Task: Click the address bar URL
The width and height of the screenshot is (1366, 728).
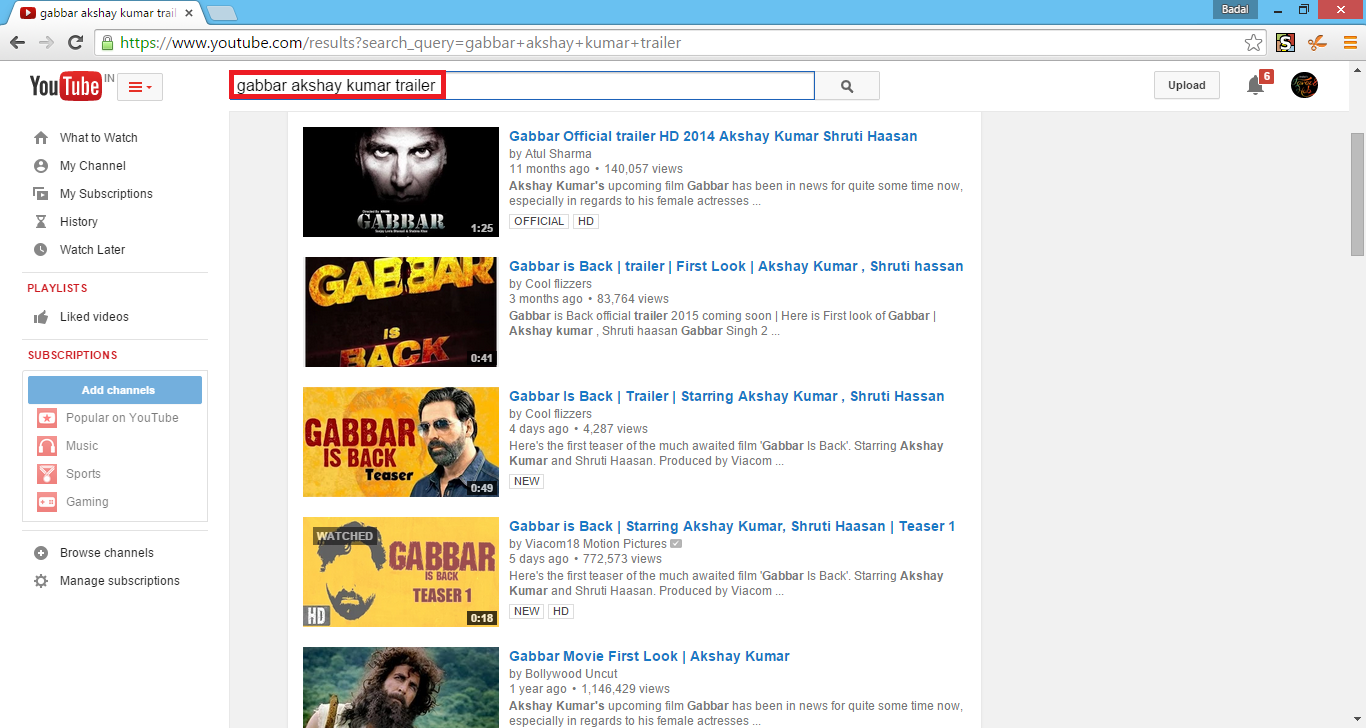Action: [x=400, y=43]
